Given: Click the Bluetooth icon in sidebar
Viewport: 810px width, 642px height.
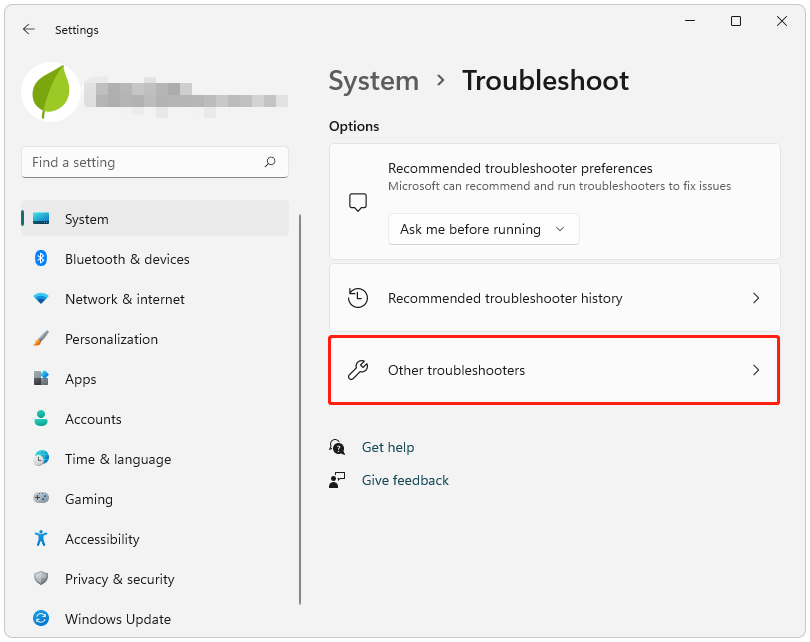Looking at the screenshot, I should pyautogui.click(x=41, y=258).
